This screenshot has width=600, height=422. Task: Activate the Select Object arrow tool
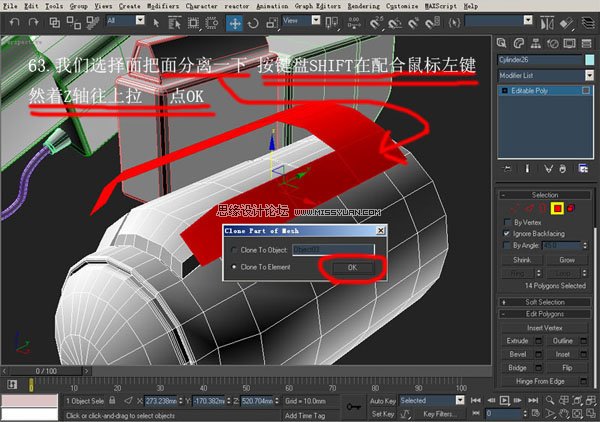pos(156,23)
